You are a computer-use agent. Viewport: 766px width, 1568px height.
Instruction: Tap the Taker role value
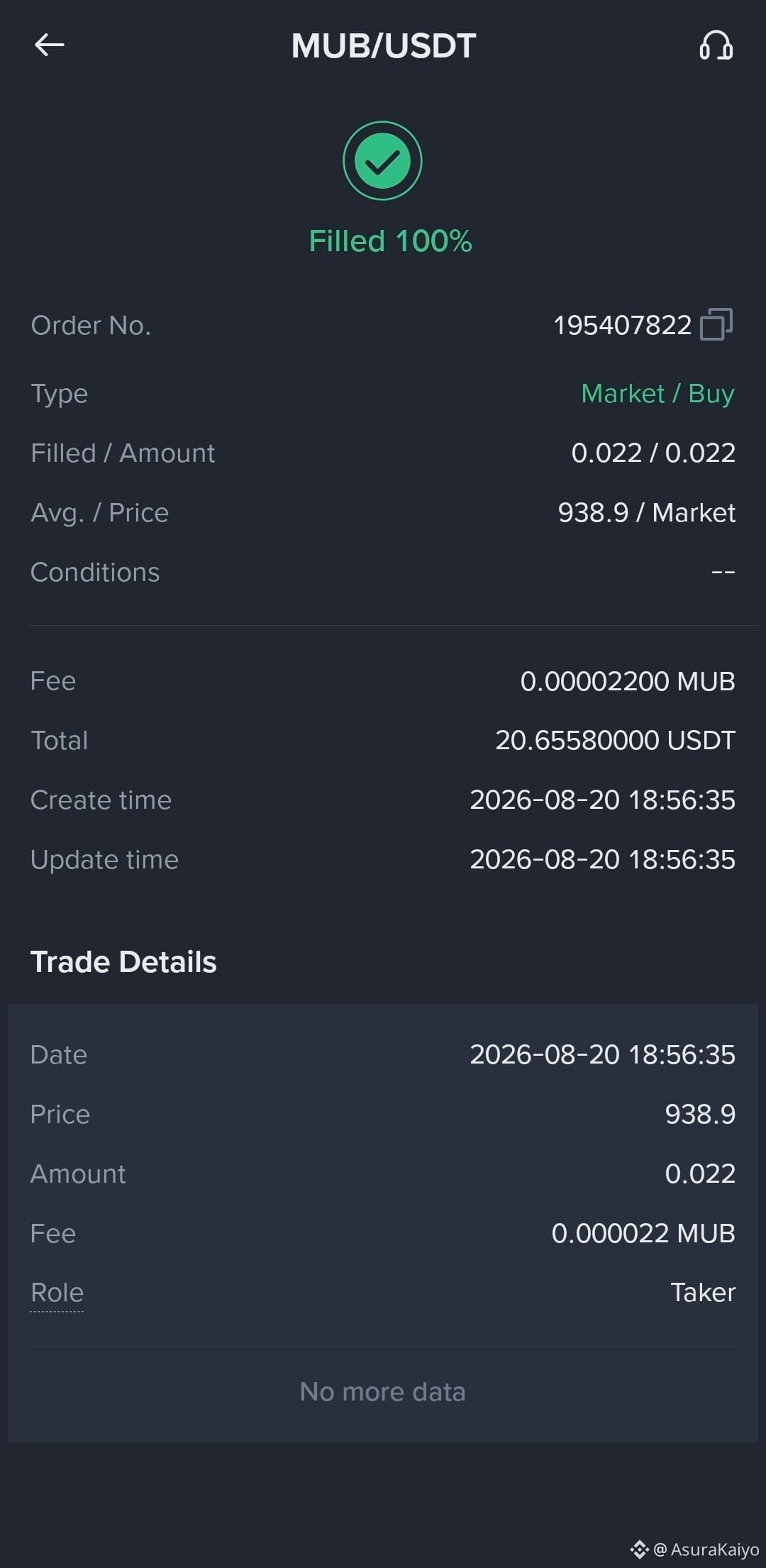click(x=703, y=1293)
